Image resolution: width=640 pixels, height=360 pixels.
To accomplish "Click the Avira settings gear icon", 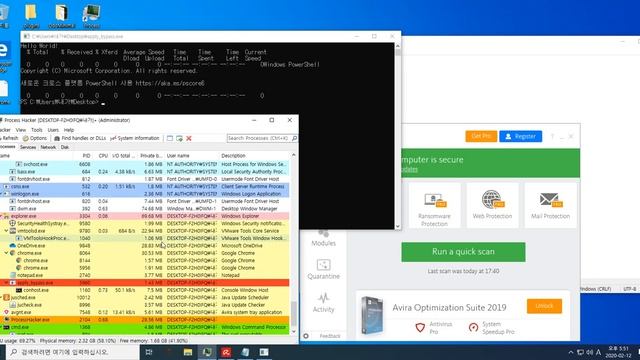I will pos(306,336).
